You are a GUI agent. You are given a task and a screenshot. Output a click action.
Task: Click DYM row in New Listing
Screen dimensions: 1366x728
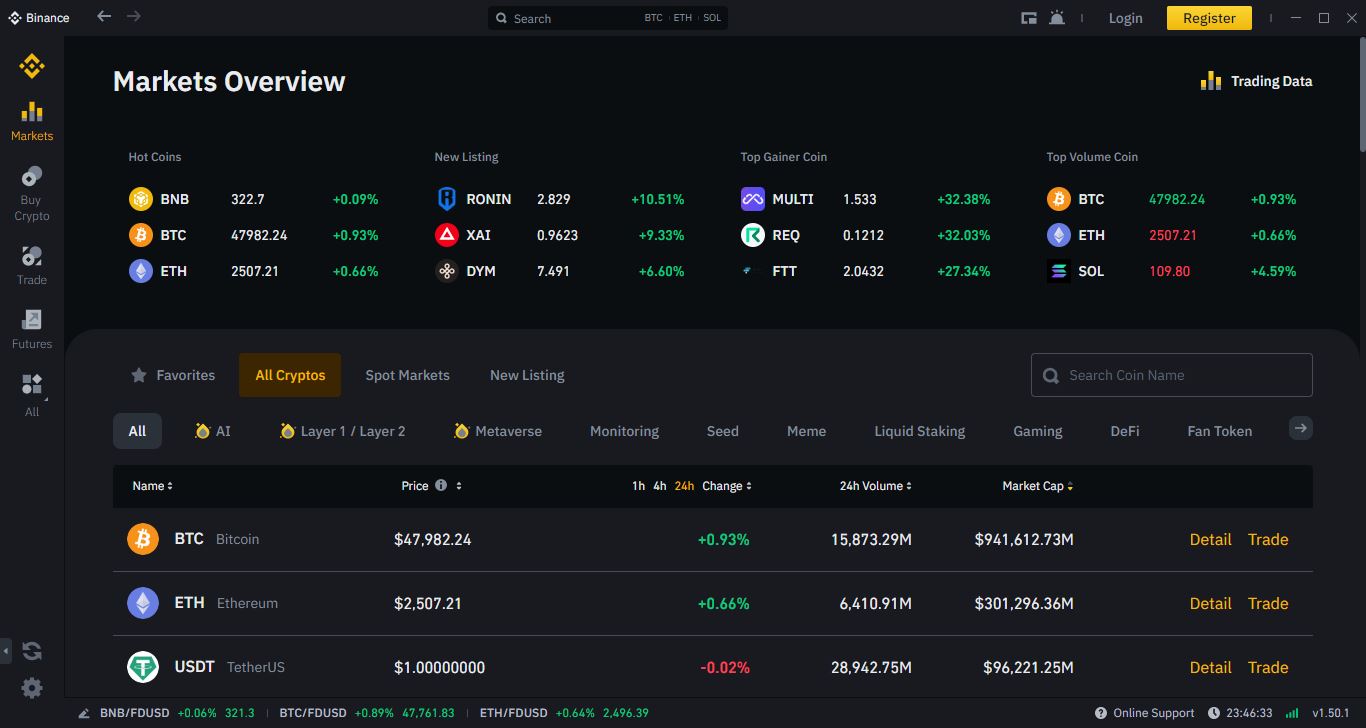(560, 271)
